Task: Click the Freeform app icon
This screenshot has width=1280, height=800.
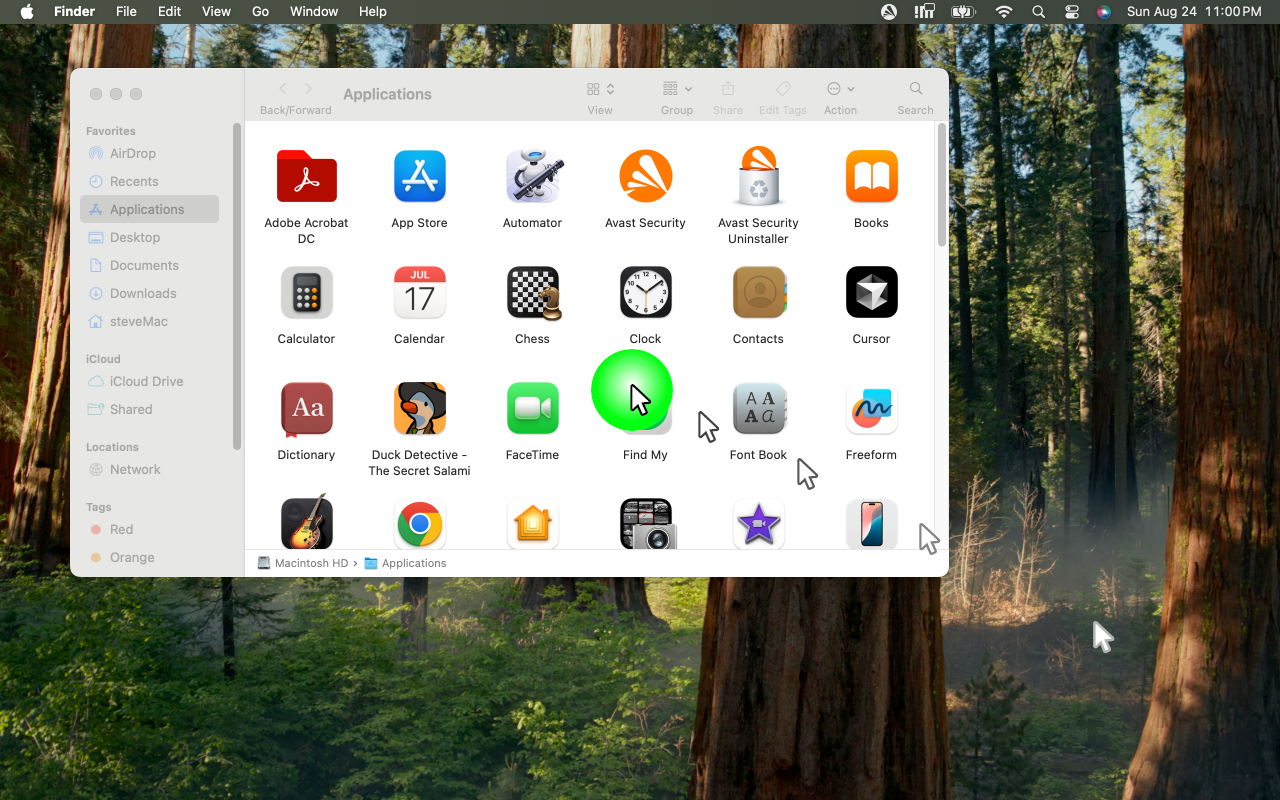Action: 871,408
